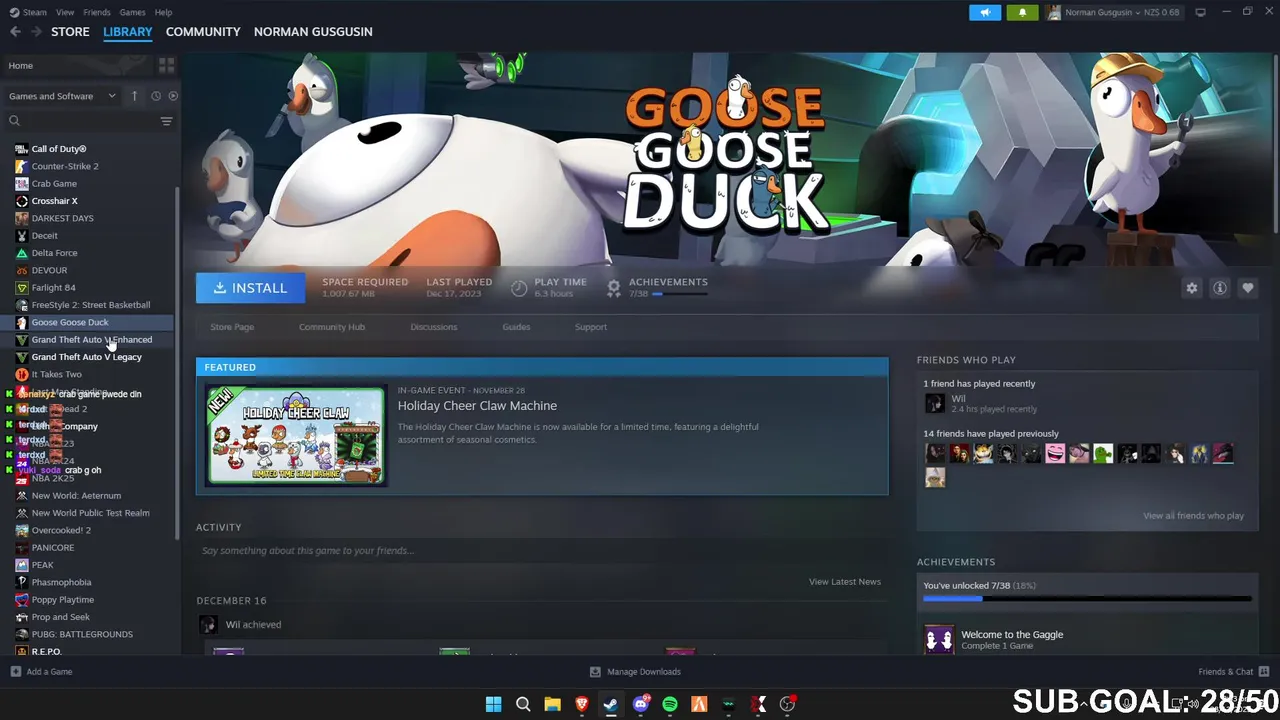Click the play time clock icon

[519, 288]
